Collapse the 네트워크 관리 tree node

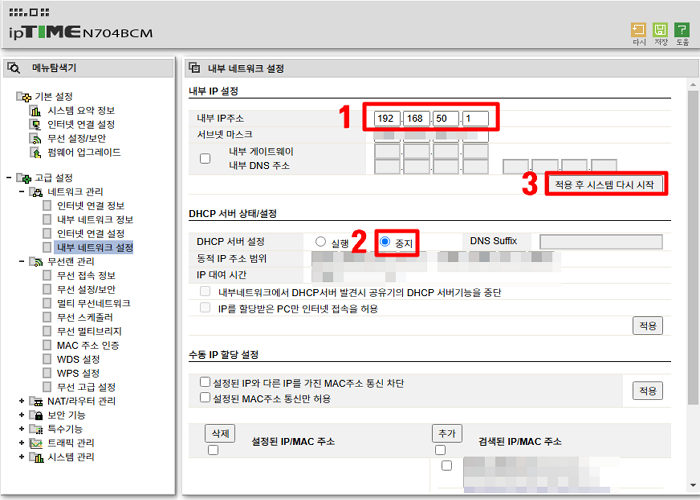point(21,192)
